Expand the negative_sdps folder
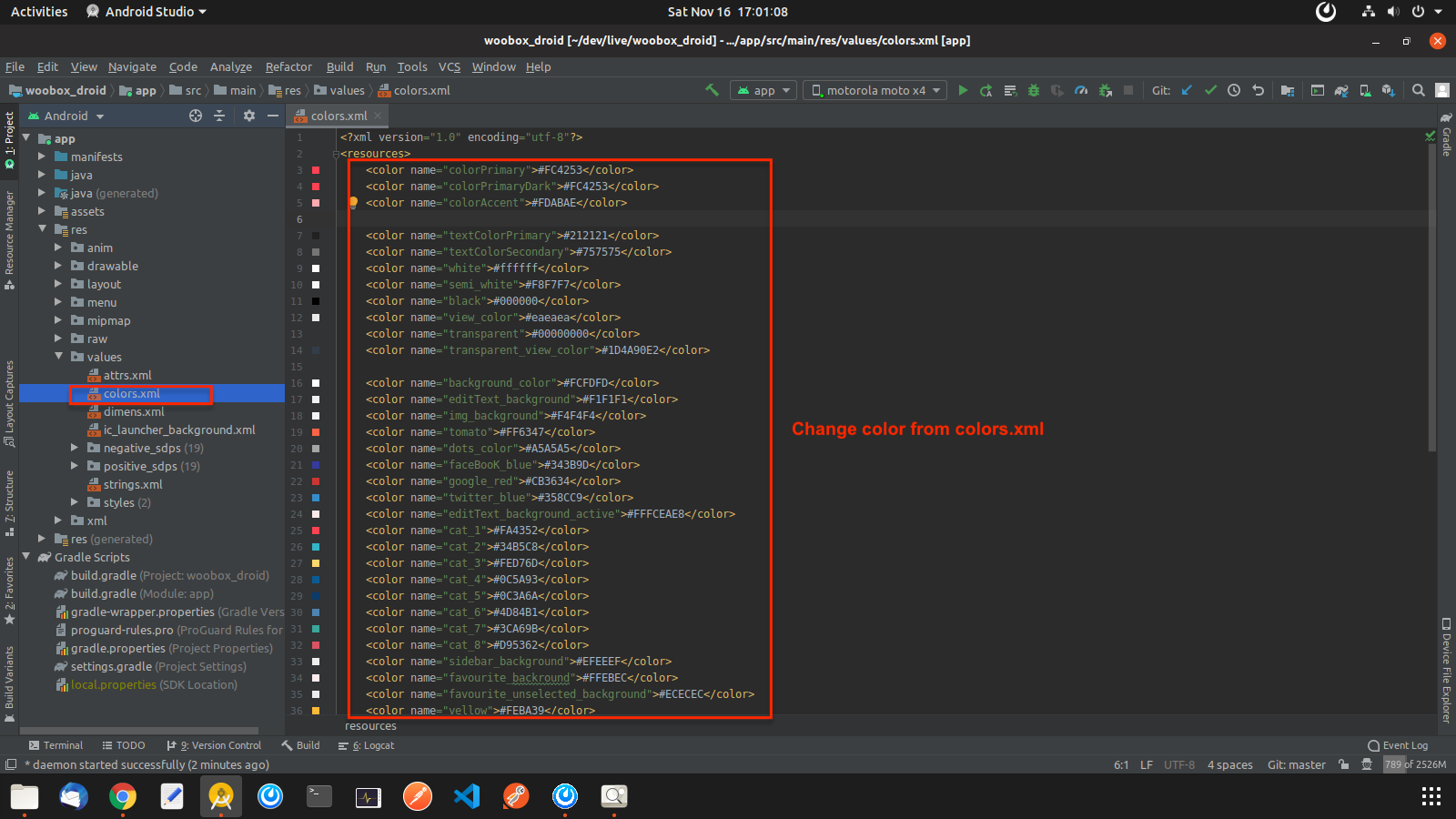This screenshot has width=1456, height=819. coord(75,448)
